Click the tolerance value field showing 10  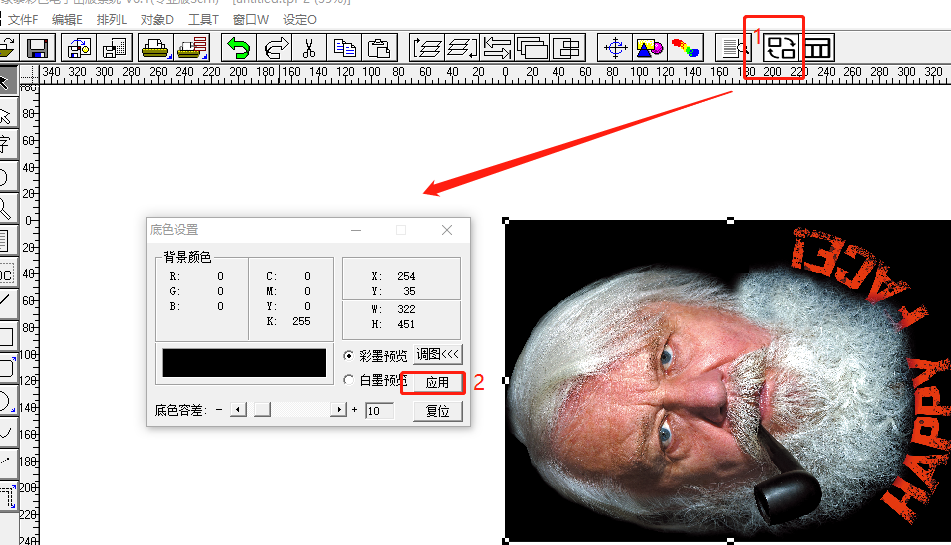380,411
